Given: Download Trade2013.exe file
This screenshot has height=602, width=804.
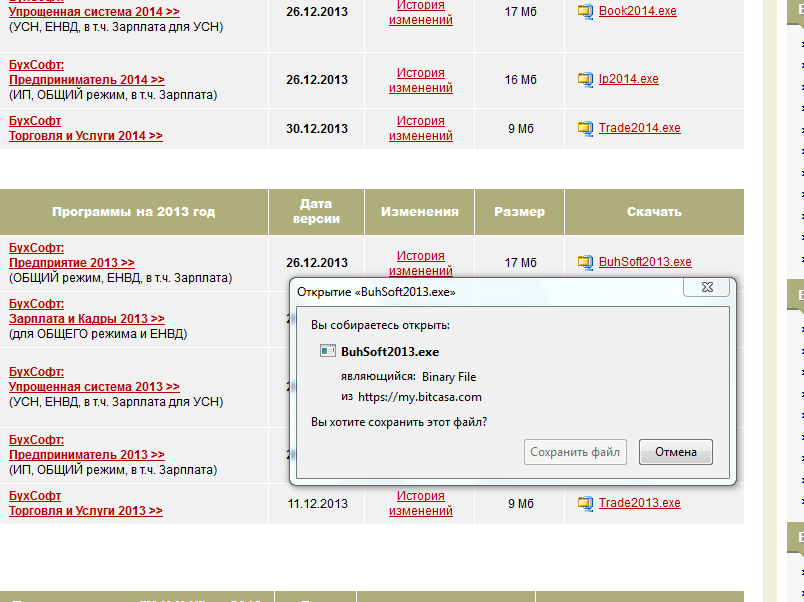Looking at the screenshot, I should click(639, 503).
